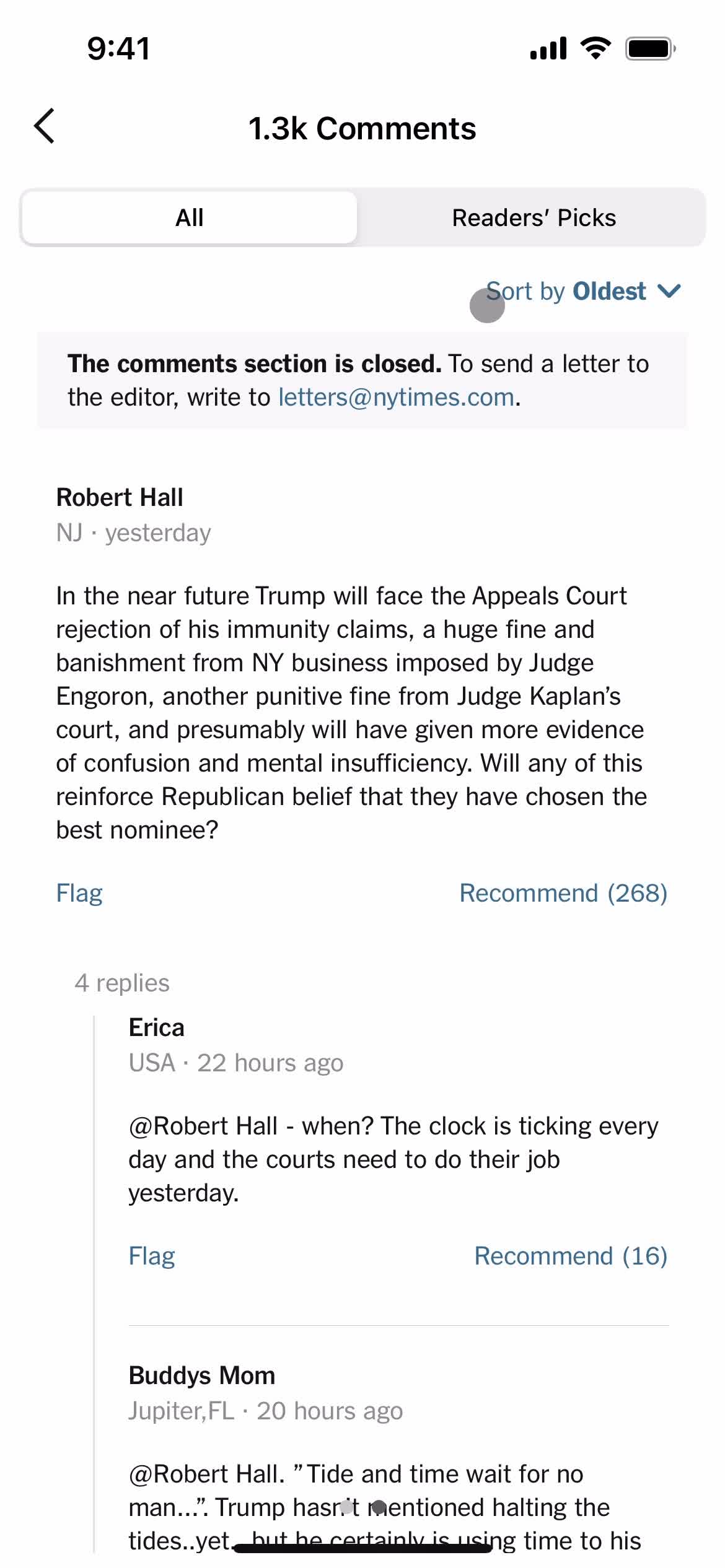The height and width of the screenshot is (1568, 725).
Task: Tap the cellular signal icon
Action: [x=548, y=48]
